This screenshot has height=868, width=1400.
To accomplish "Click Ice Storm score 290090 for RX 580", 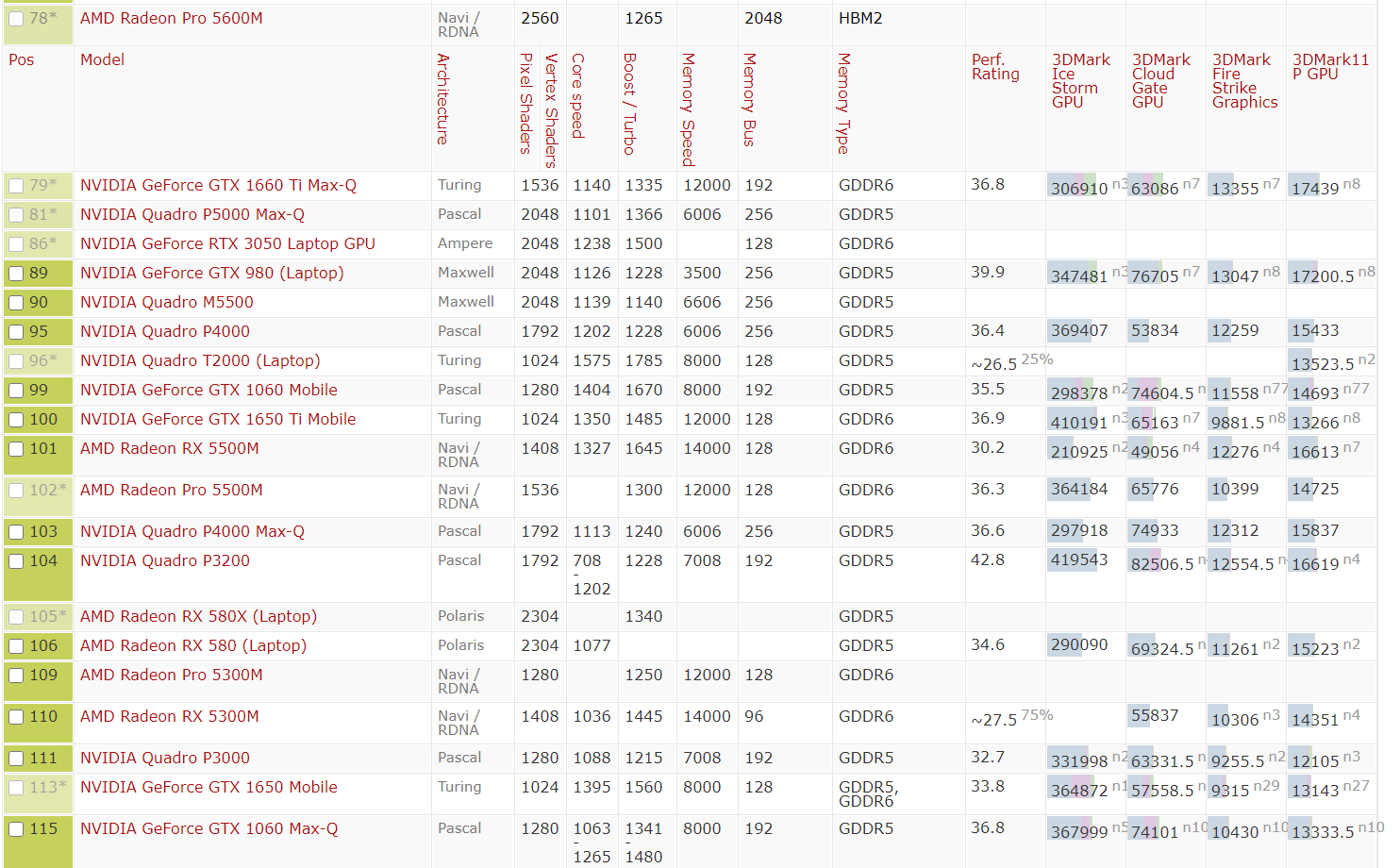I will (x=1079, y=644).
